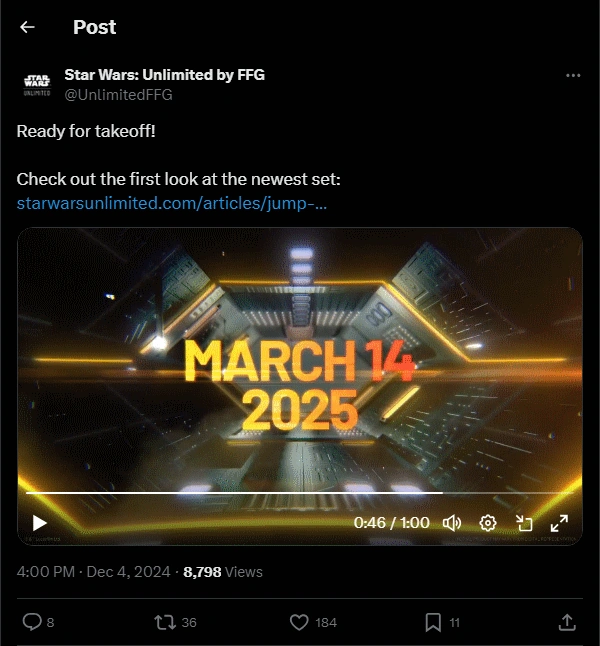Share the post
This screenshot has width=600, height=646.
567,622
